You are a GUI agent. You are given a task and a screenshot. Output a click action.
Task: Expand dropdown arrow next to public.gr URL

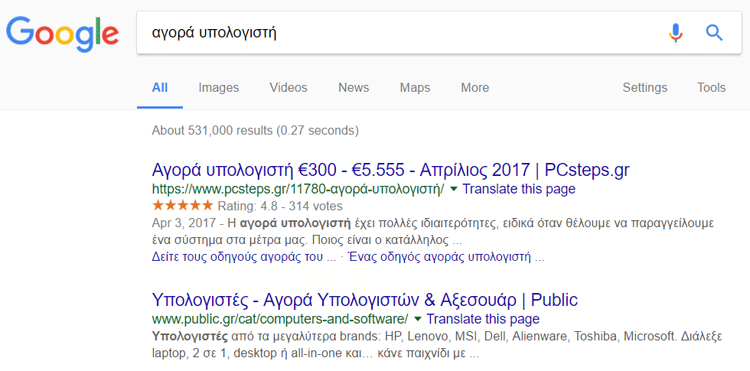418,318
